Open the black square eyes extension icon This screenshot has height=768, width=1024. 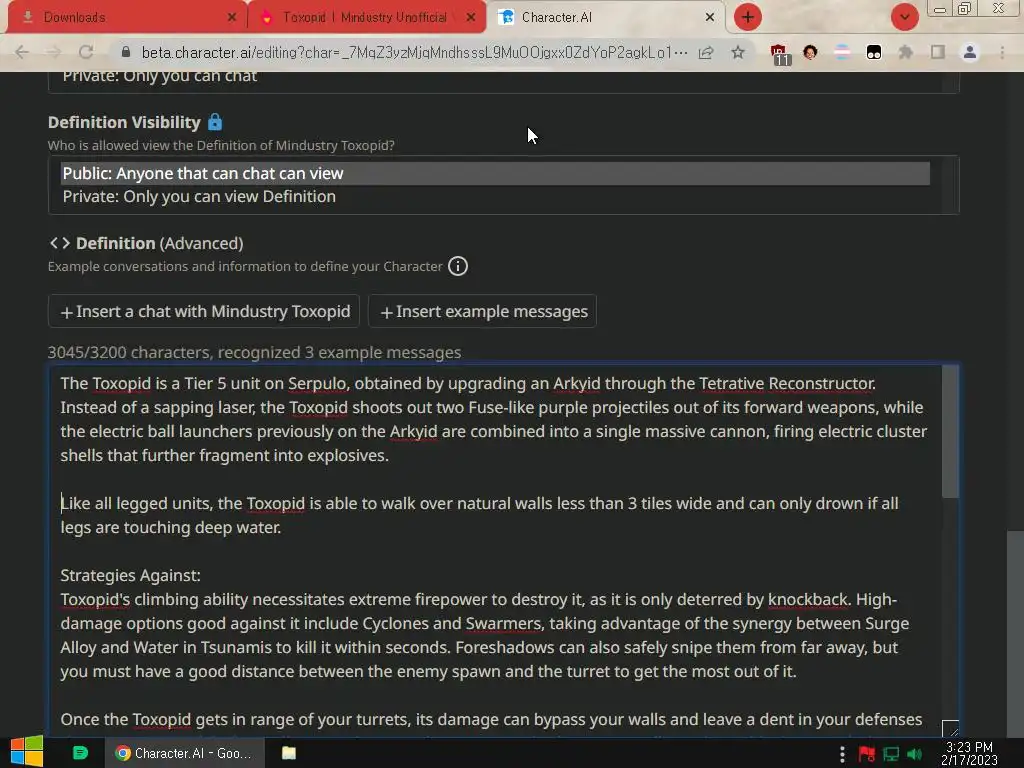tap(874, 52)
